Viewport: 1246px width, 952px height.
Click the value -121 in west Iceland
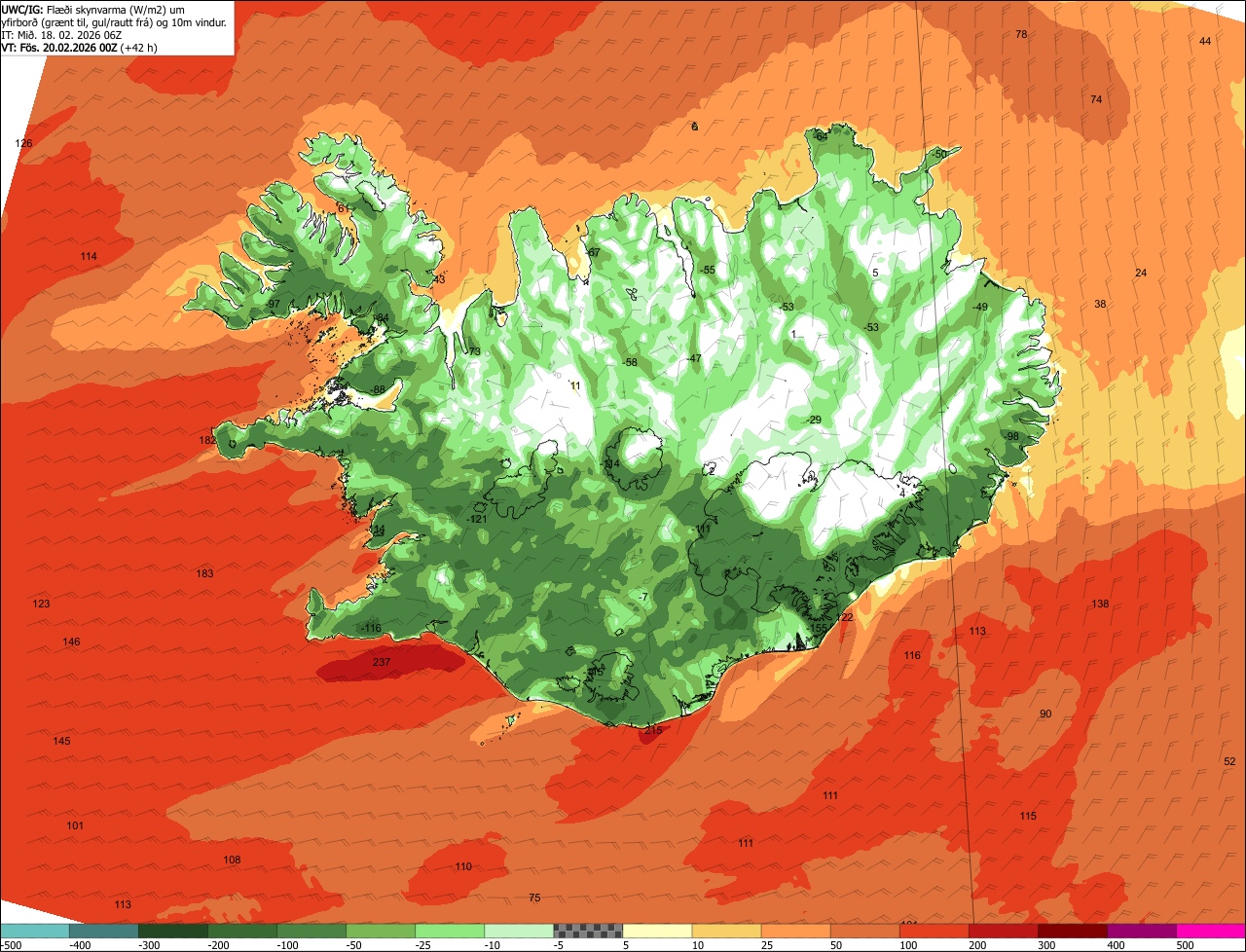[x=477, y=519]
